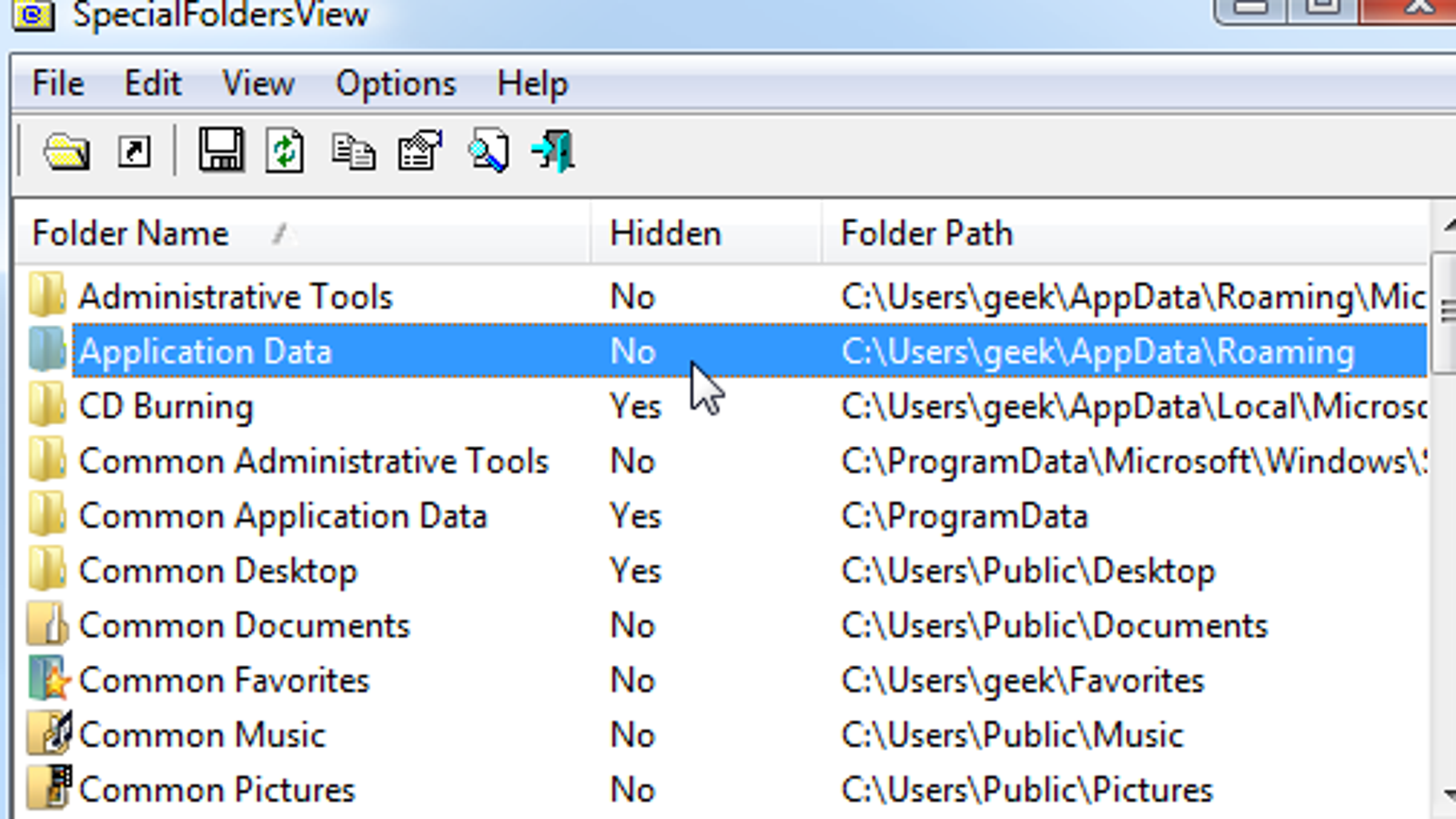This screenshot has height=819, width=1456.
Task: Select the Common Favorites row name
Action: pos(224,681)
